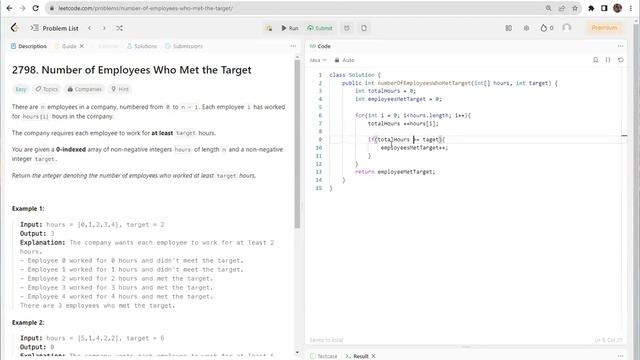Click the zoom magnifier icon in address bar
This screenshot has height=360, width=640.
tap(549, 8)
